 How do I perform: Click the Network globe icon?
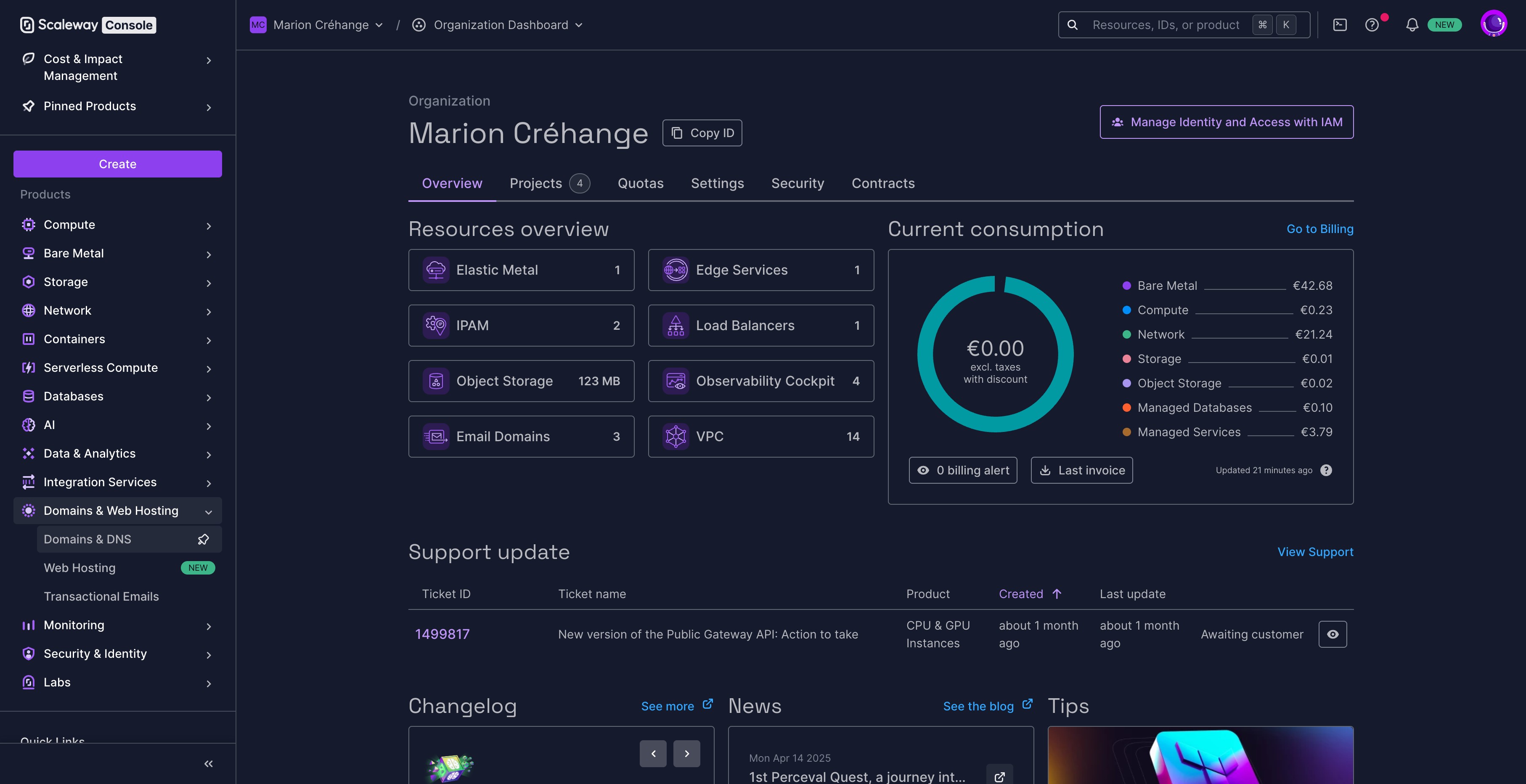coord(29,310)
